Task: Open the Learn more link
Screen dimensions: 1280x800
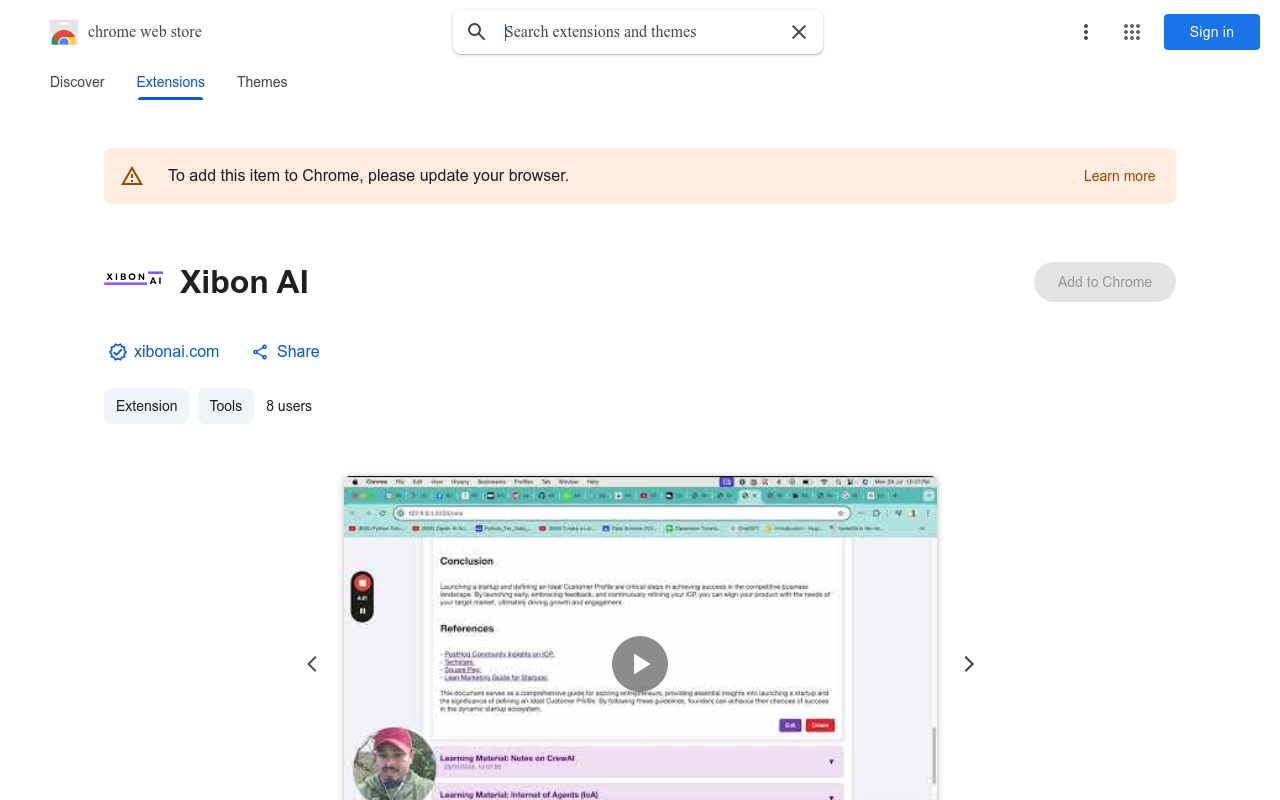Action: (1119, 176)
